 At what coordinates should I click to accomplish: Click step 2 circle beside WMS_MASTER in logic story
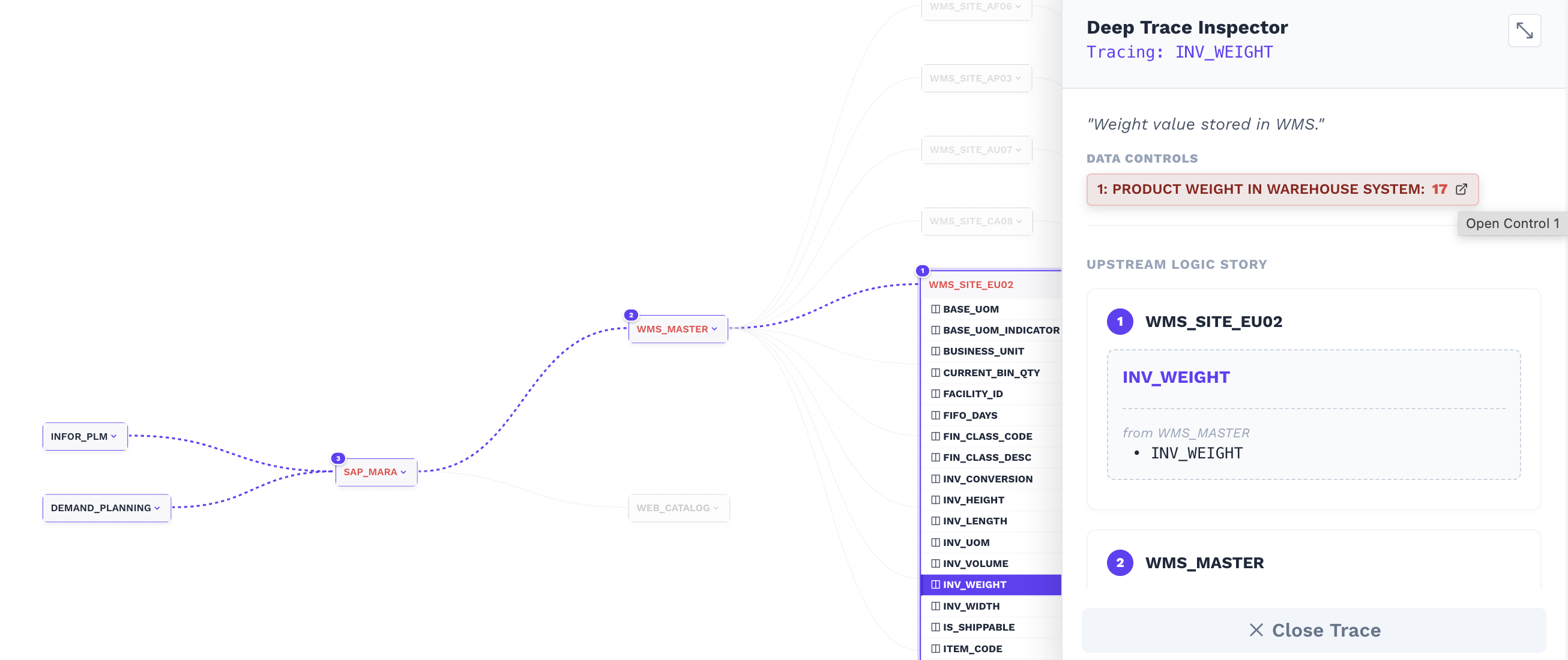click(1119, 563)
